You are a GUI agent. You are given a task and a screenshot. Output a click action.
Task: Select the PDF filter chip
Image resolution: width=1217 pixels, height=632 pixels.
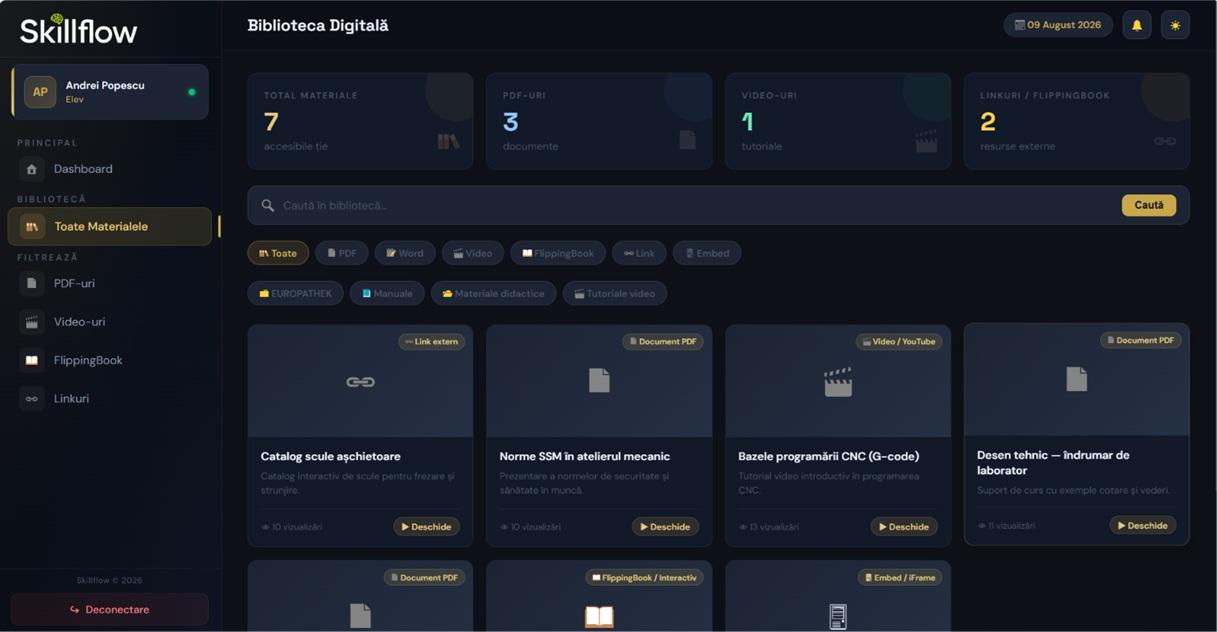point(342,253)
